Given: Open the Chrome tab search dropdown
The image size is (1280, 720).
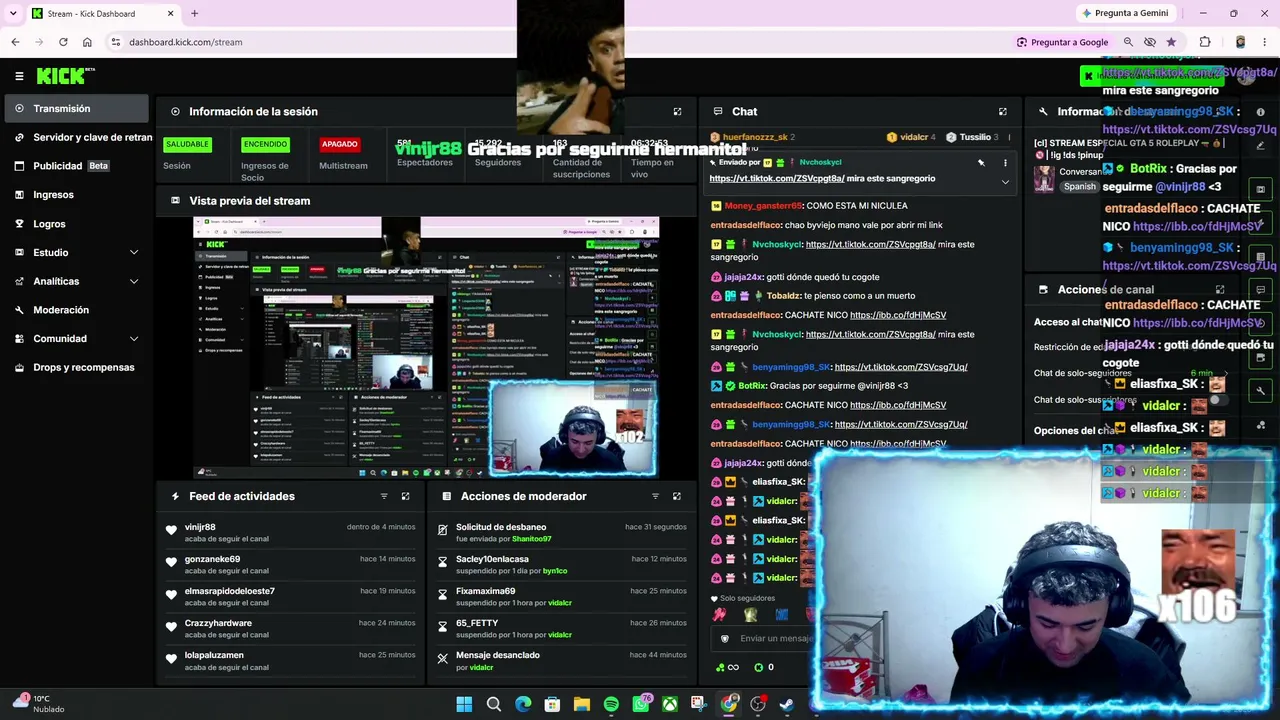Looking at the screenshot, I should [x=13, y=13].
